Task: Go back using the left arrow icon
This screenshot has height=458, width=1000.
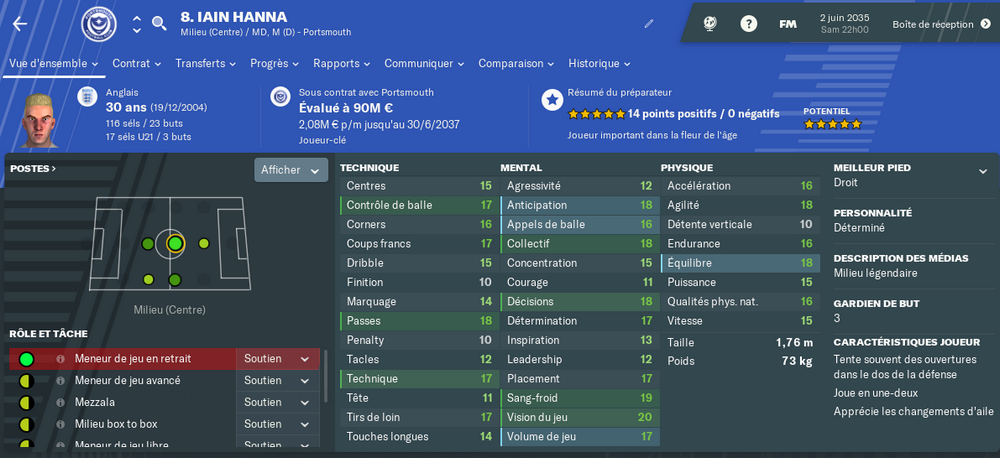Action: tap(20, 24)
